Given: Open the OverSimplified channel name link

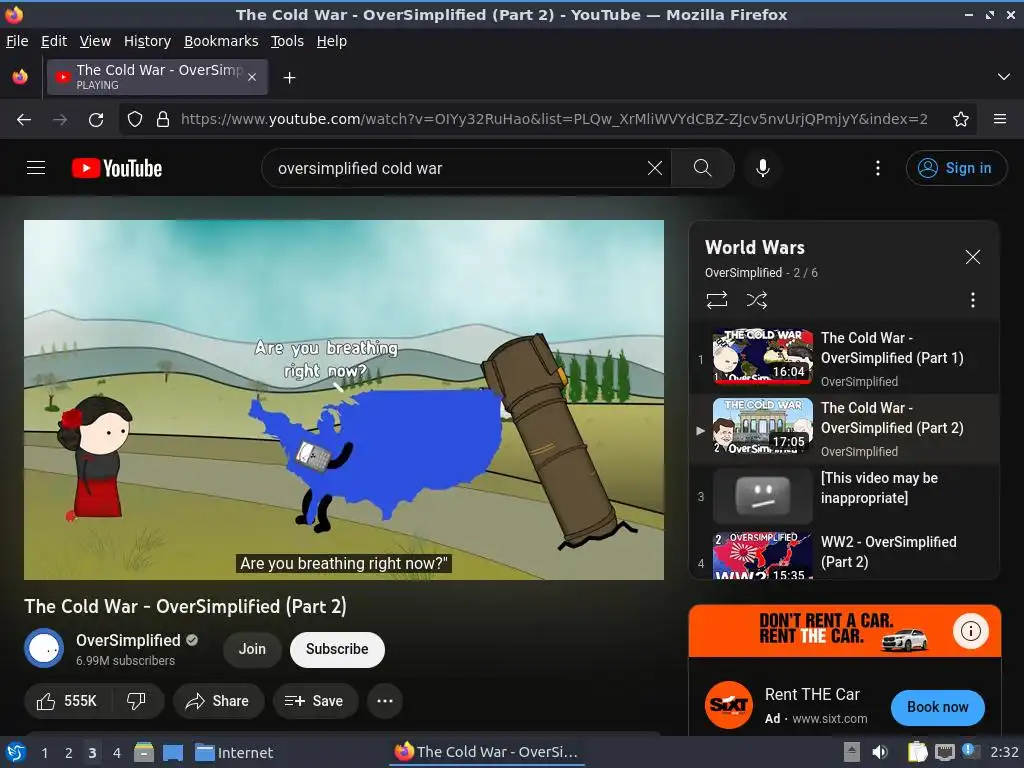Looking at the screenshot, I should coord(128,640).
